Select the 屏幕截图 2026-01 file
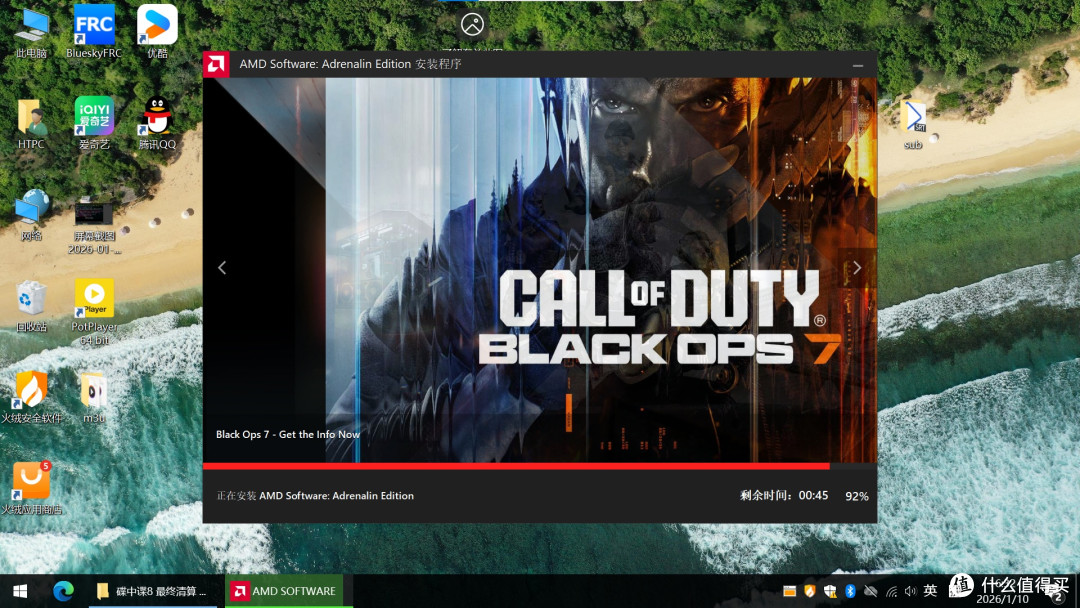 94,227
